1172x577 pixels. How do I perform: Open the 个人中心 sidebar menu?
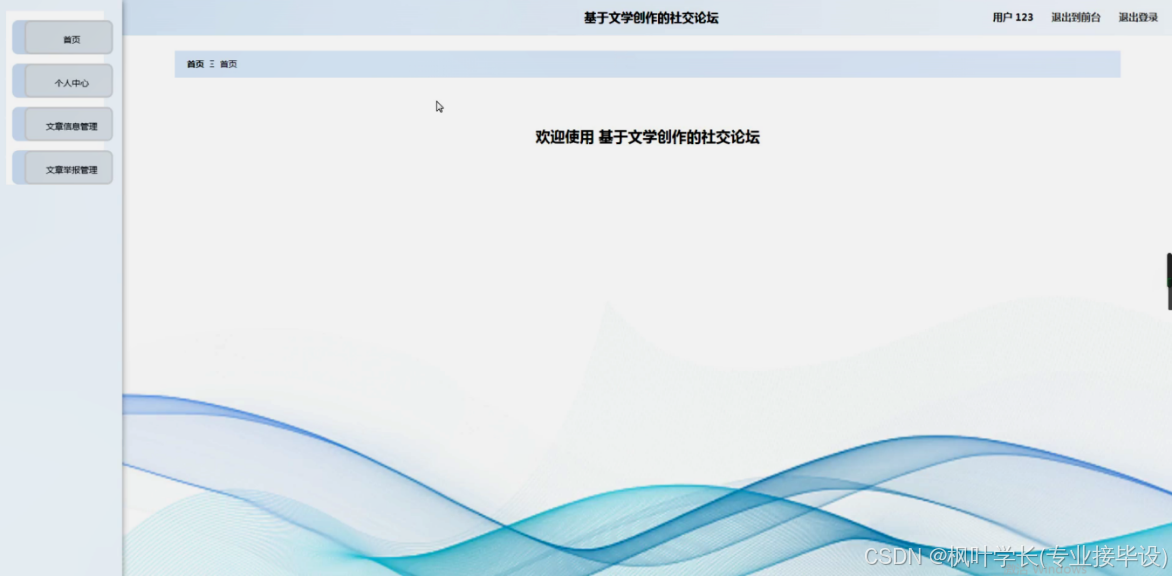63,81
